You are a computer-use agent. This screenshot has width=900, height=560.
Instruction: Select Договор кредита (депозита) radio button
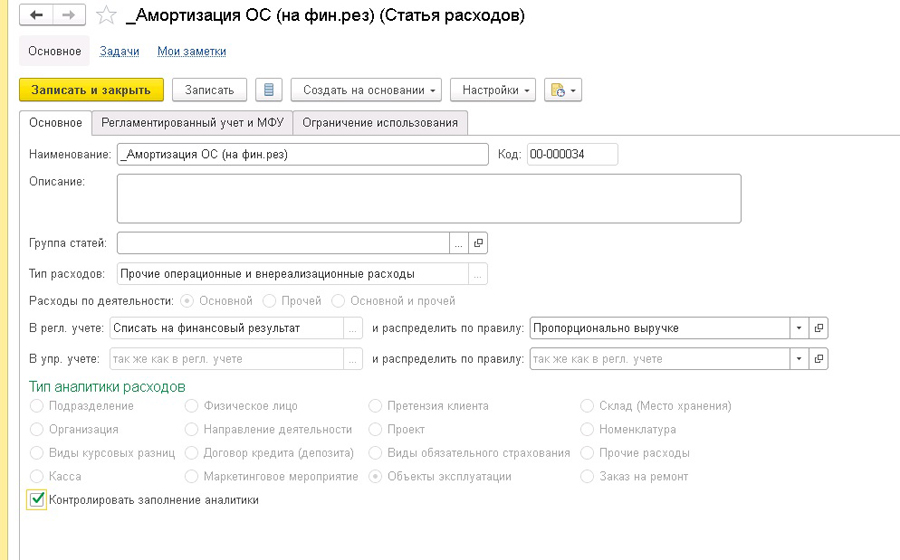[191, 453]
